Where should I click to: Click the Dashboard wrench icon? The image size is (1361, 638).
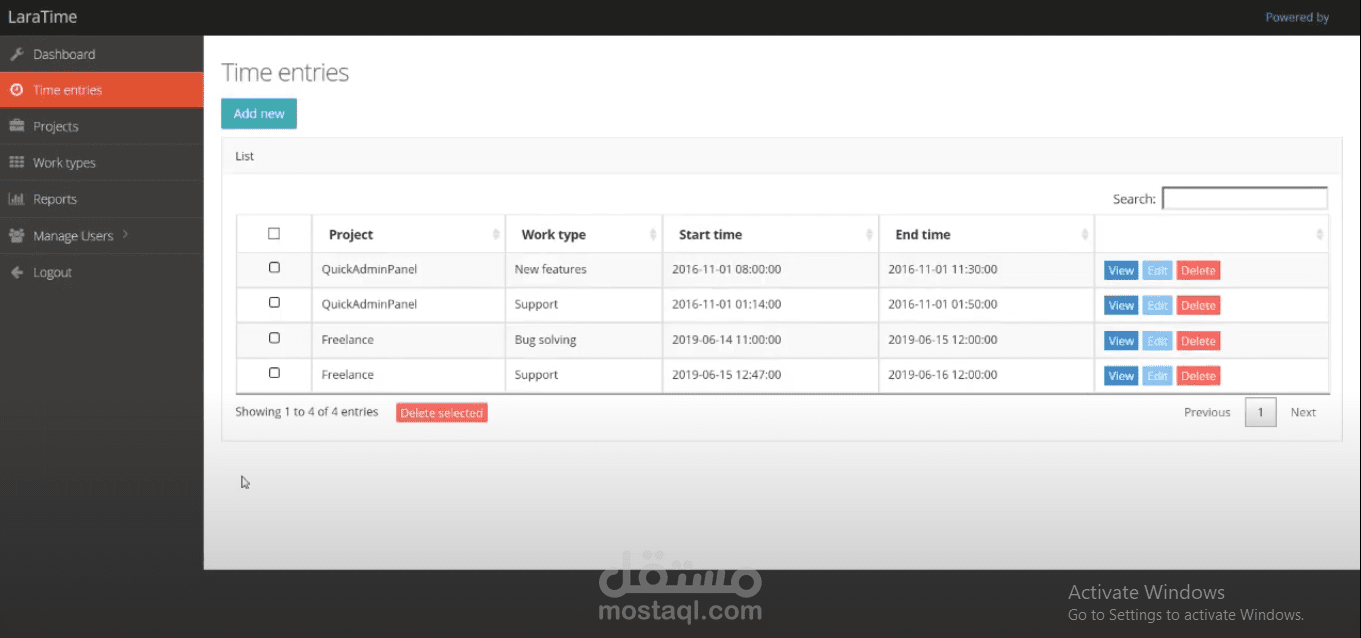16,54
